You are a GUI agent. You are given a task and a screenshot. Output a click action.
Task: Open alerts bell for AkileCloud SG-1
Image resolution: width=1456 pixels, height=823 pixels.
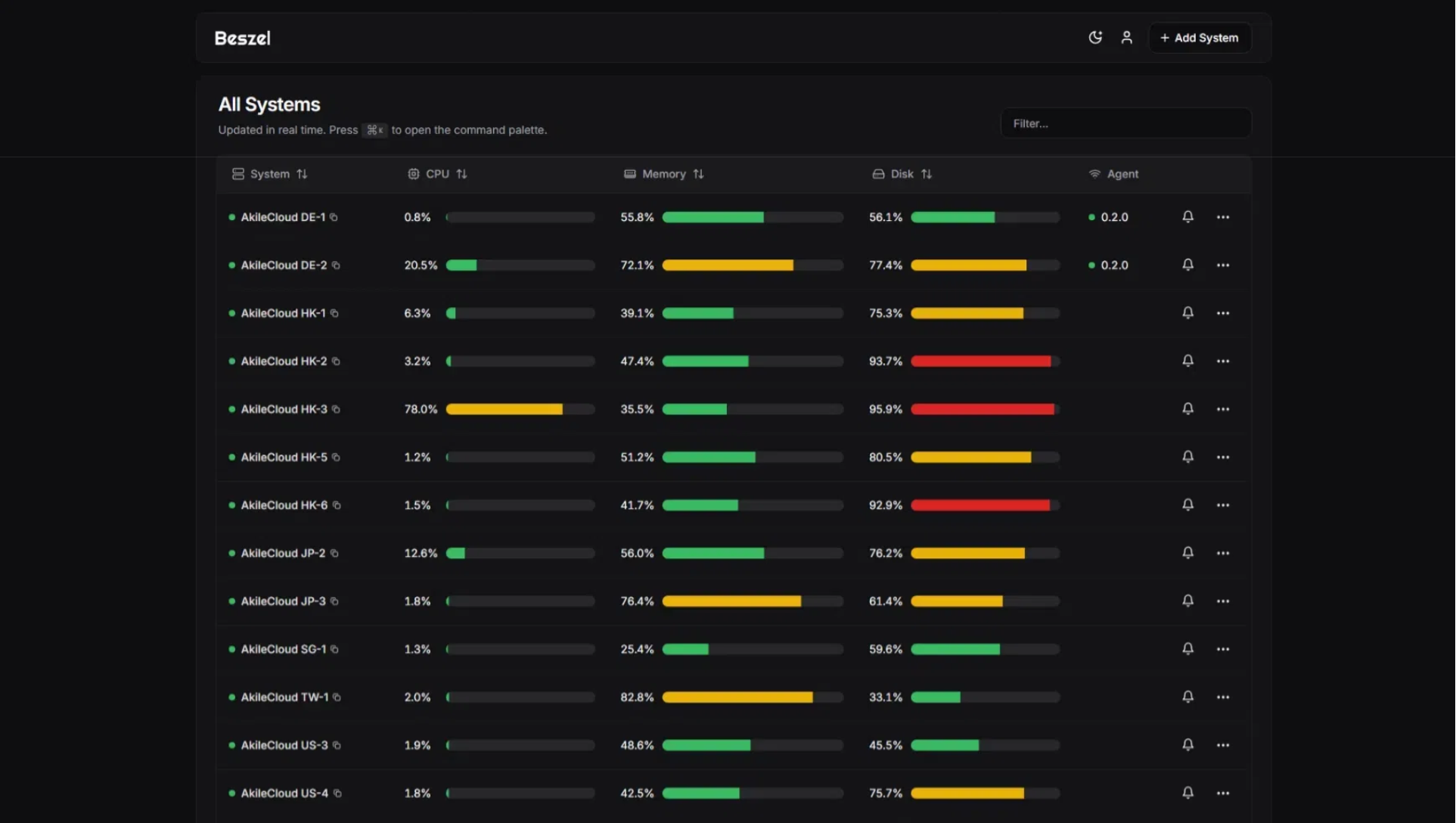click(x=1187, y=650)
